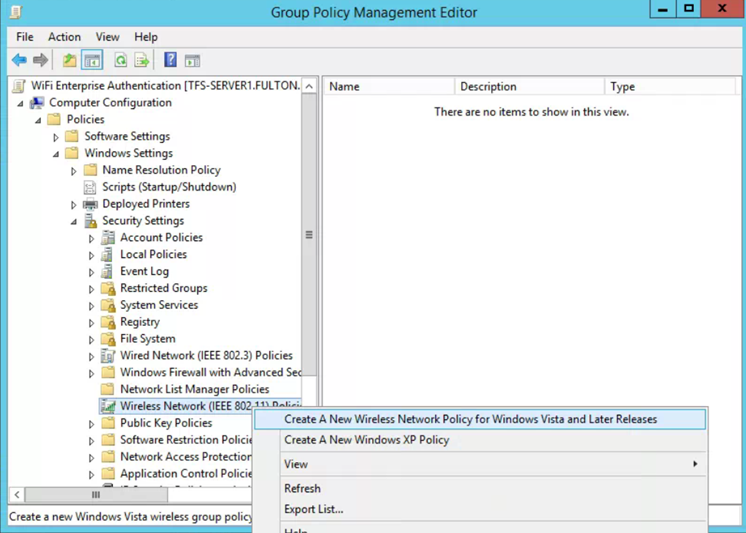The height and width of the screenshot is (533, 746).
Task: Expand the Software Settings tree node
Action: tap(56, 137)
